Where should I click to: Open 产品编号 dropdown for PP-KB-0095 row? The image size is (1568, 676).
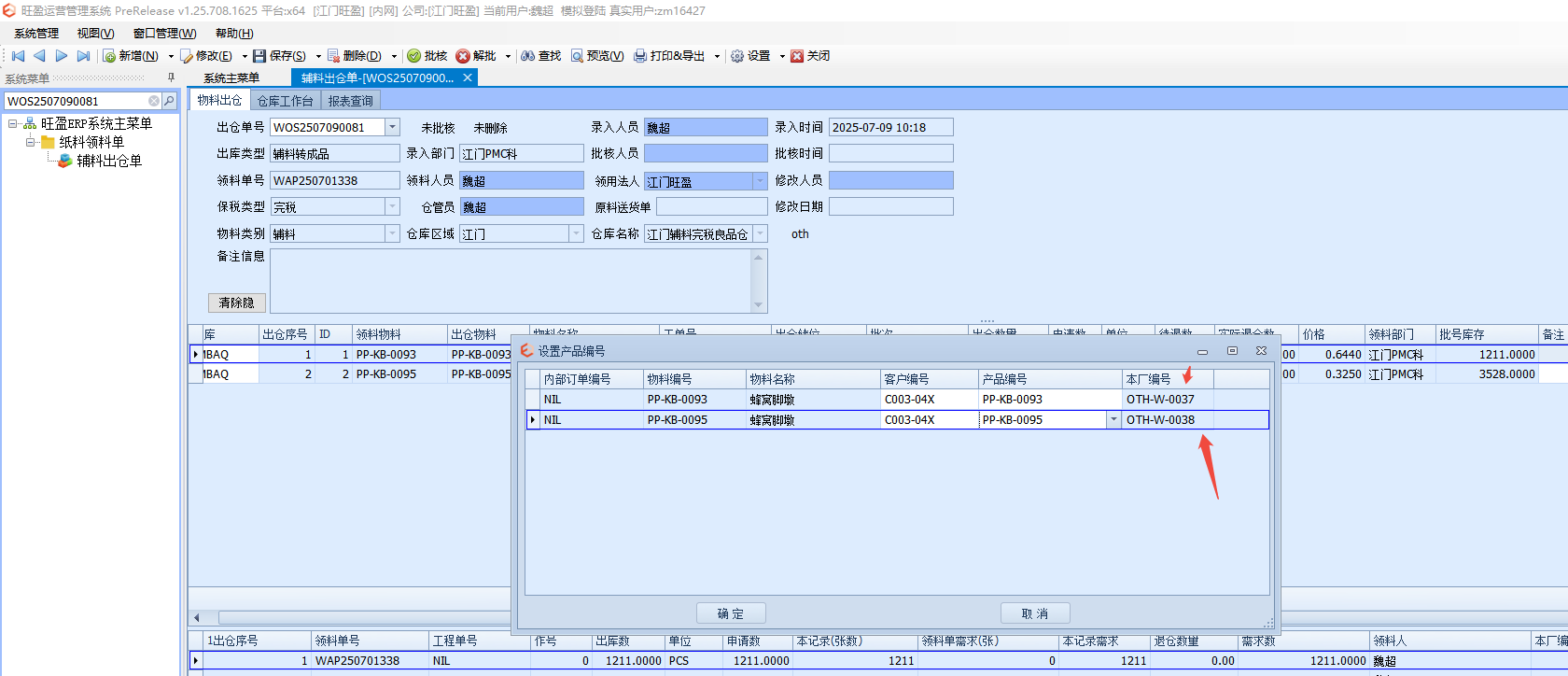pyautogui.click(x=1113, y=420)
